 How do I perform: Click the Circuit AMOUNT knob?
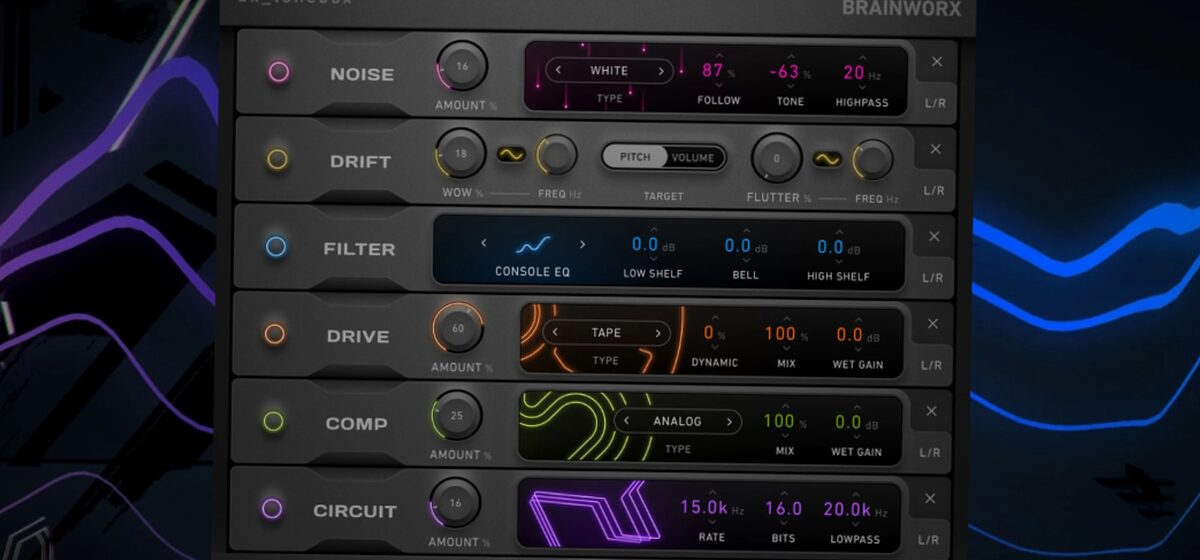[x=455, y=503]
